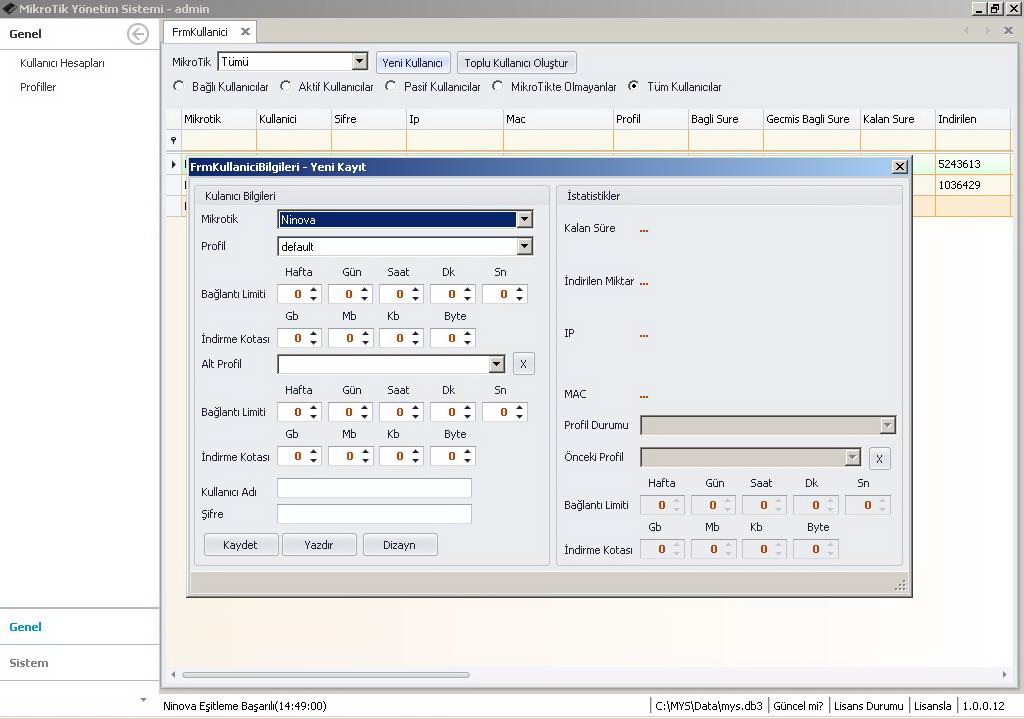
Task: Click the cell showing 1036429
Action: (x=973, y=185)
